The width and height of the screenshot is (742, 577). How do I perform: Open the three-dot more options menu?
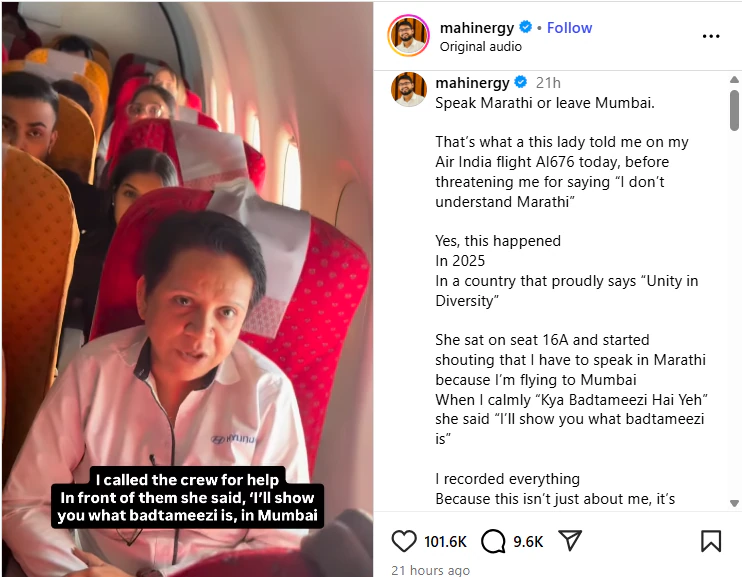point(711,36)
